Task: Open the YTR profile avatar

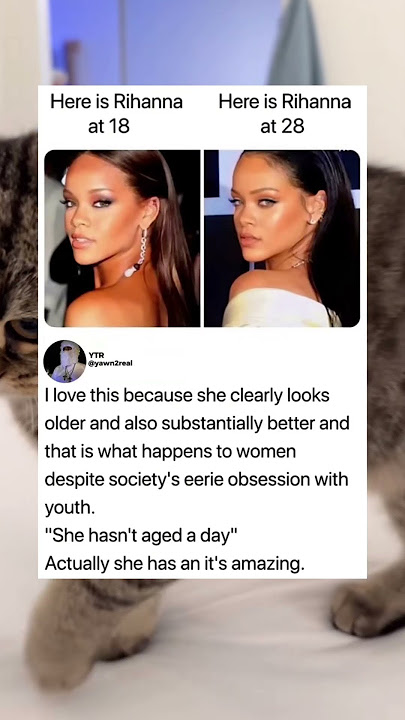Action: pyautogui.click(x=65, y=361)
